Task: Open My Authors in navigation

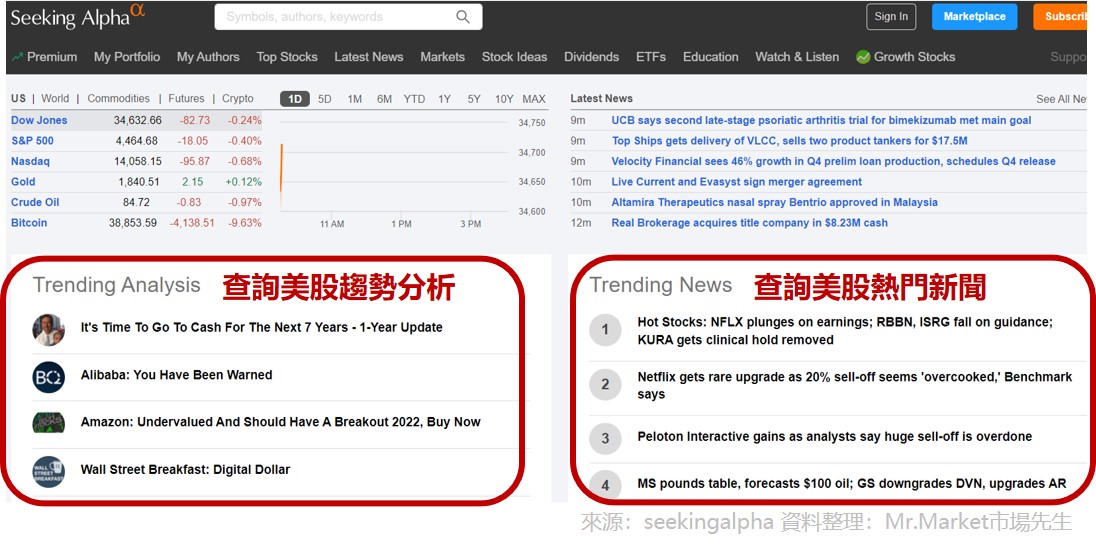Action: click(208, 57)
